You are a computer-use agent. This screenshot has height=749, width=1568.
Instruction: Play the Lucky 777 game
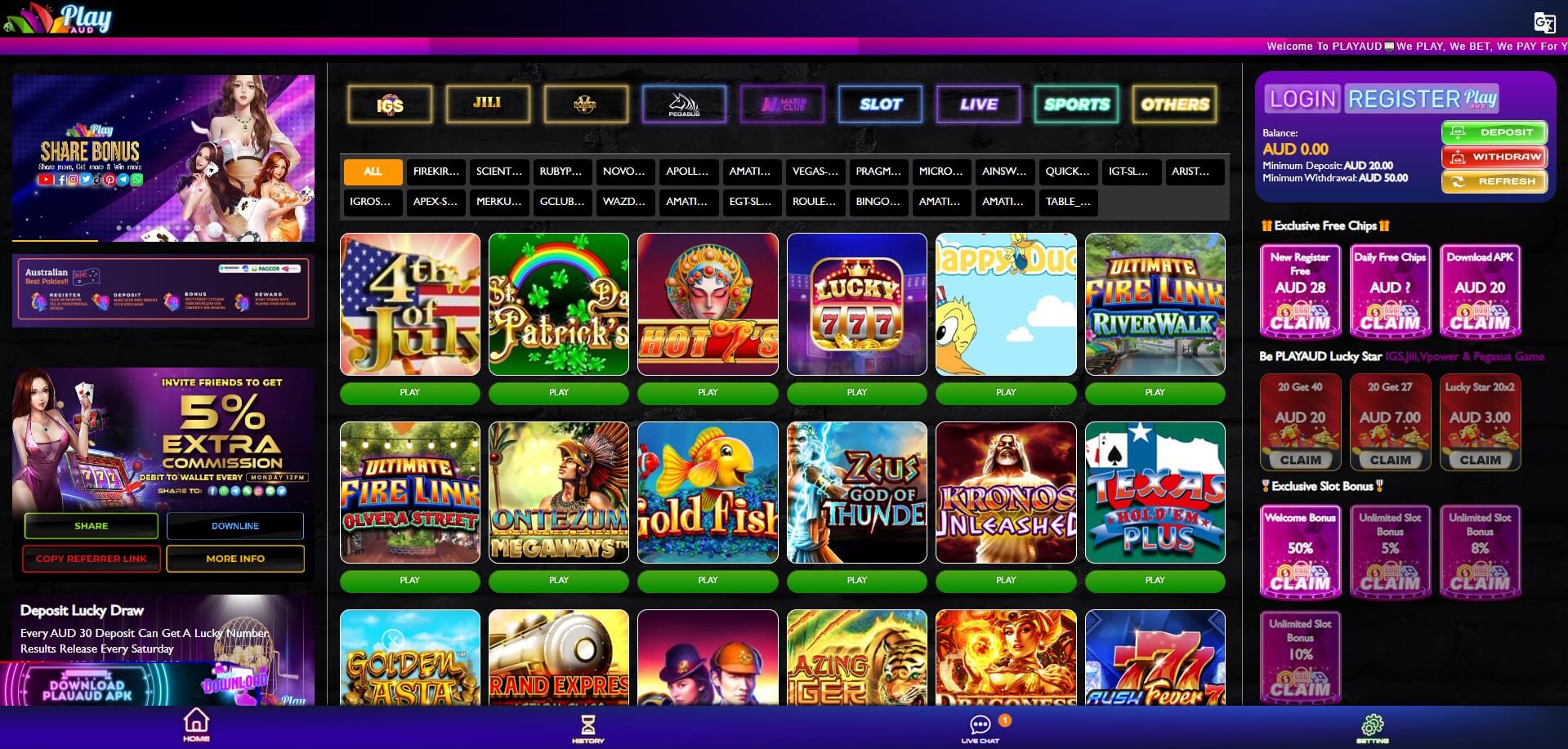856,392
